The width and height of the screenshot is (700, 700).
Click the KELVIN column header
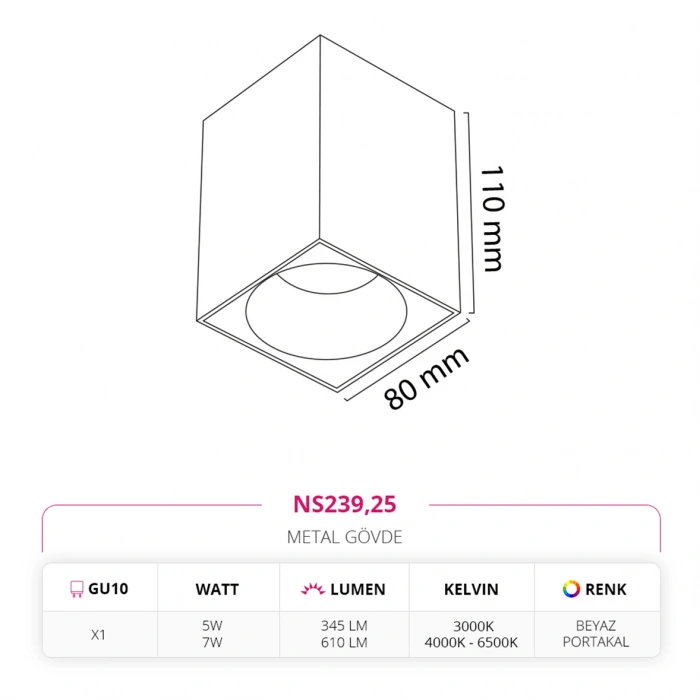coord(471,589)
